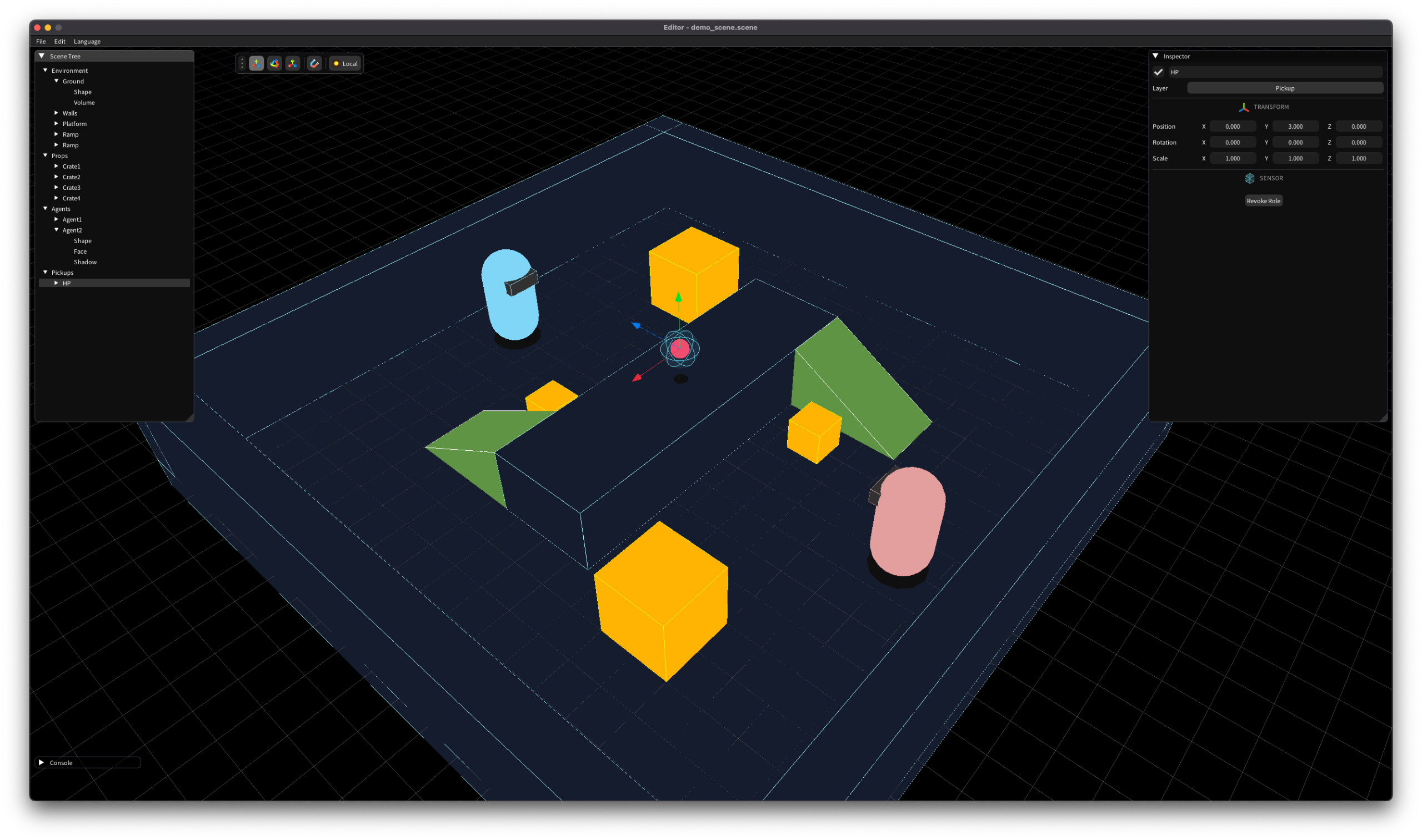Select the Scale tool in the toolbar
This screenshot has height=840, width=1422.
tap(292, 63)
